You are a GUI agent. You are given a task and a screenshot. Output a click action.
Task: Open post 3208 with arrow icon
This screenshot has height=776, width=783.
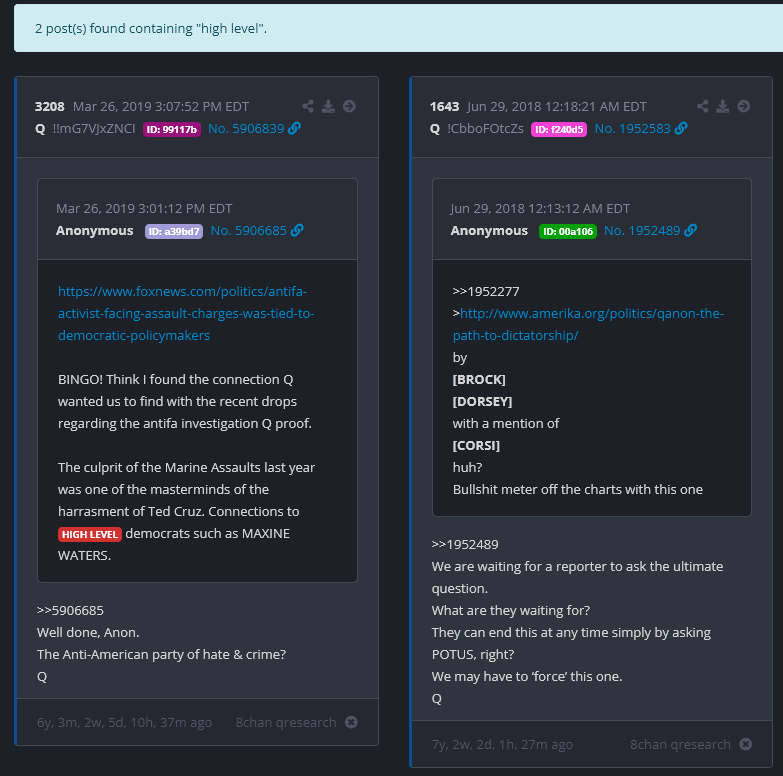pyautogui.click(x=349, y=106)
